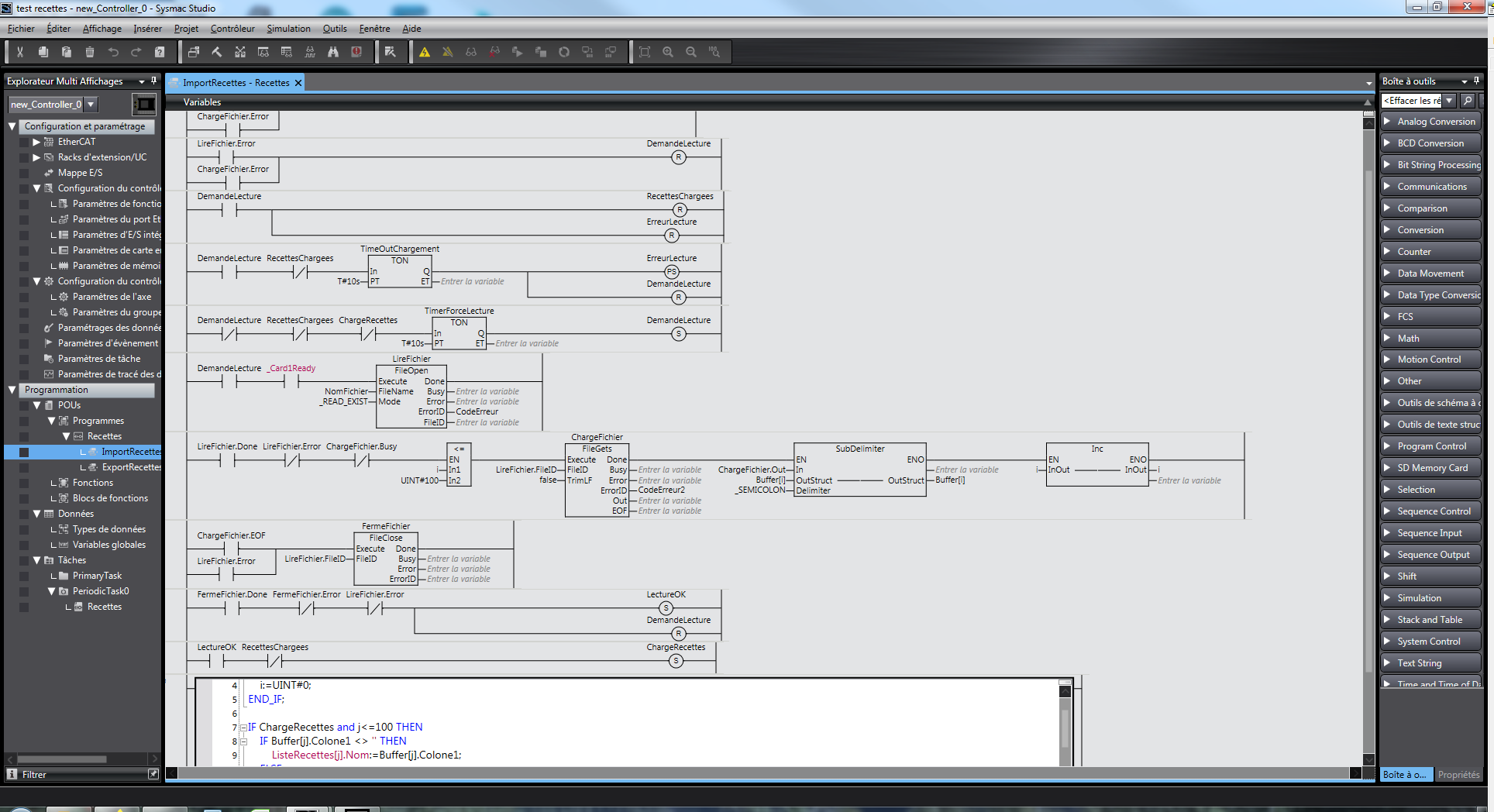Expand the EtherCAT tree node

pyautogui.click(x=36, y=142)
